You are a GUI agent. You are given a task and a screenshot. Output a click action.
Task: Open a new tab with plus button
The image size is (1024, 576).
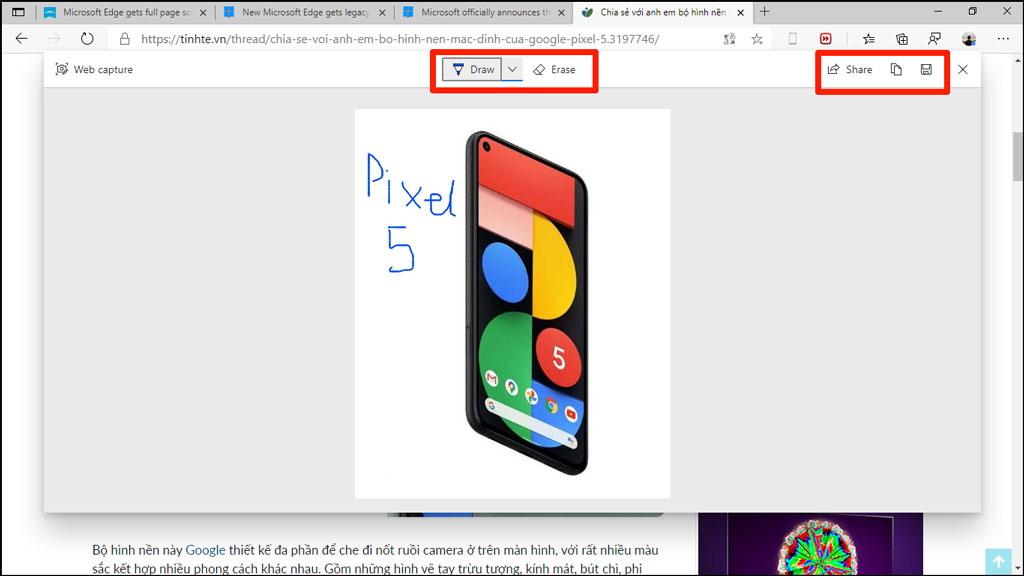coord(765,12)
